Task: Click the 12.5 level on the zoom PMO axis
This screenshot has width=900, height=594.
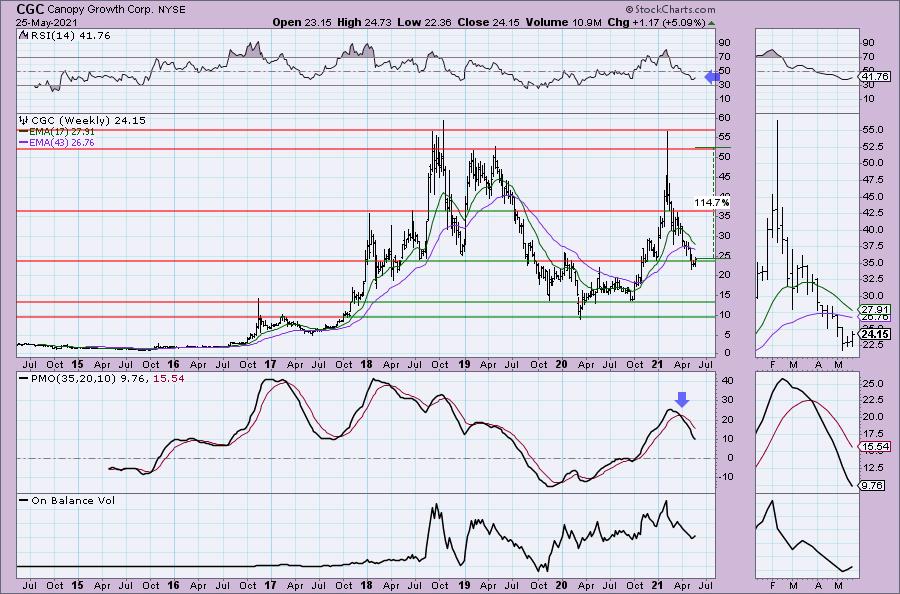Action: click(871, 468)
